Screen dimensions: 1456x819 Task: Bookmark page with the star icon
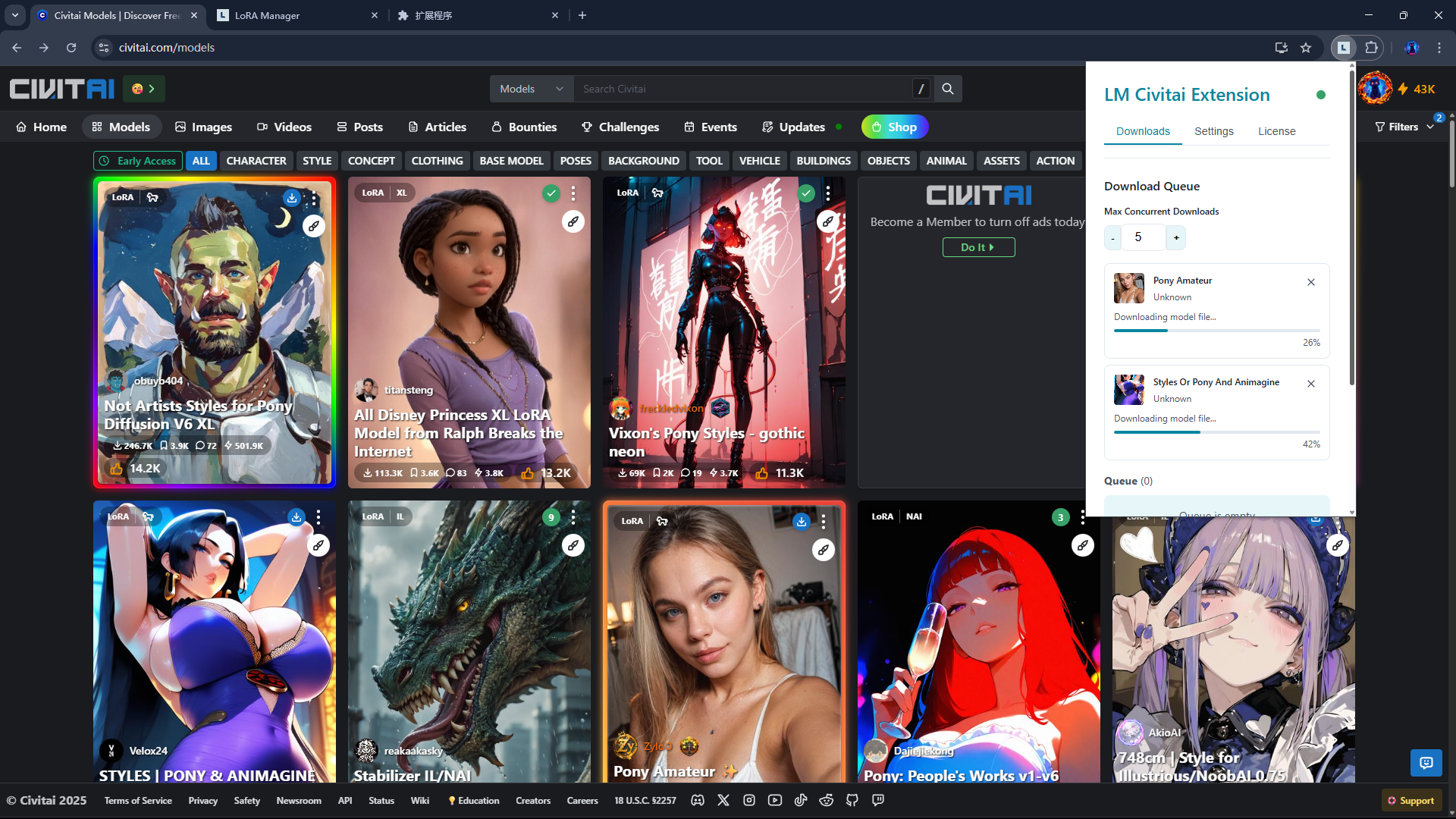pos(1306,48)
